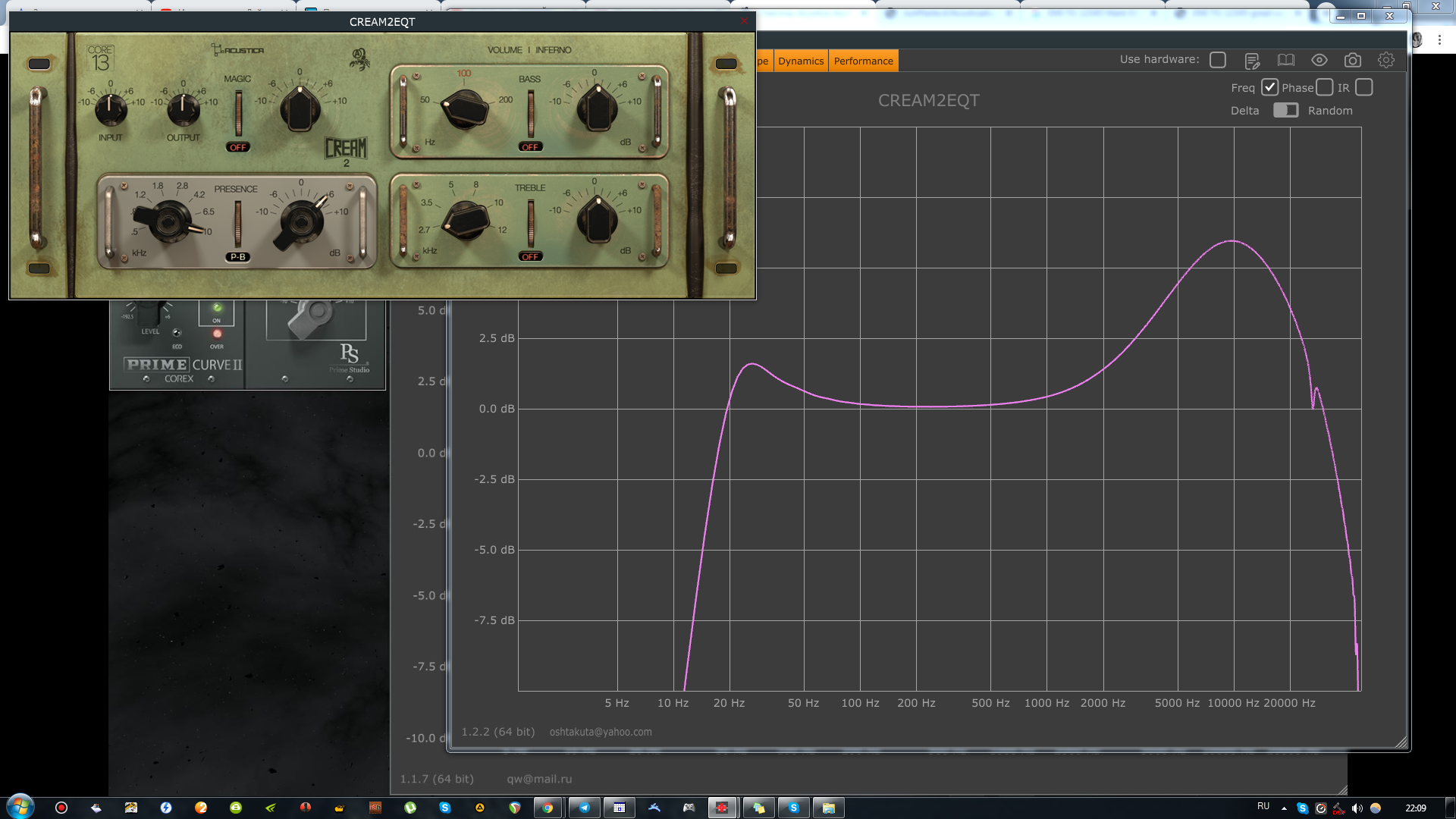Click the scorpion logo on Cream2

[359, 59]
